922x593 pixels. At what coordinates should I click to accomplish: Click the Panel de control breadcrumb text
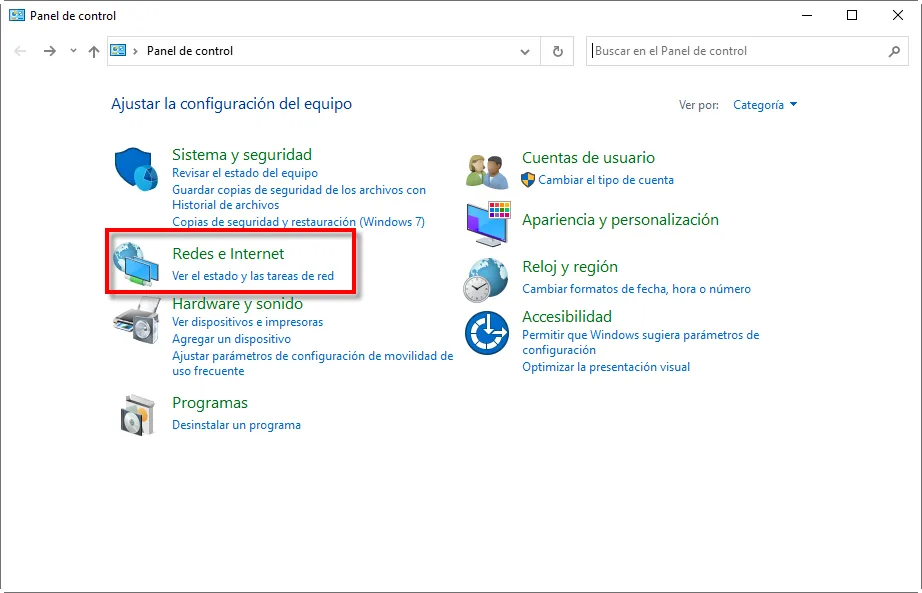click(x=190, y=51)
